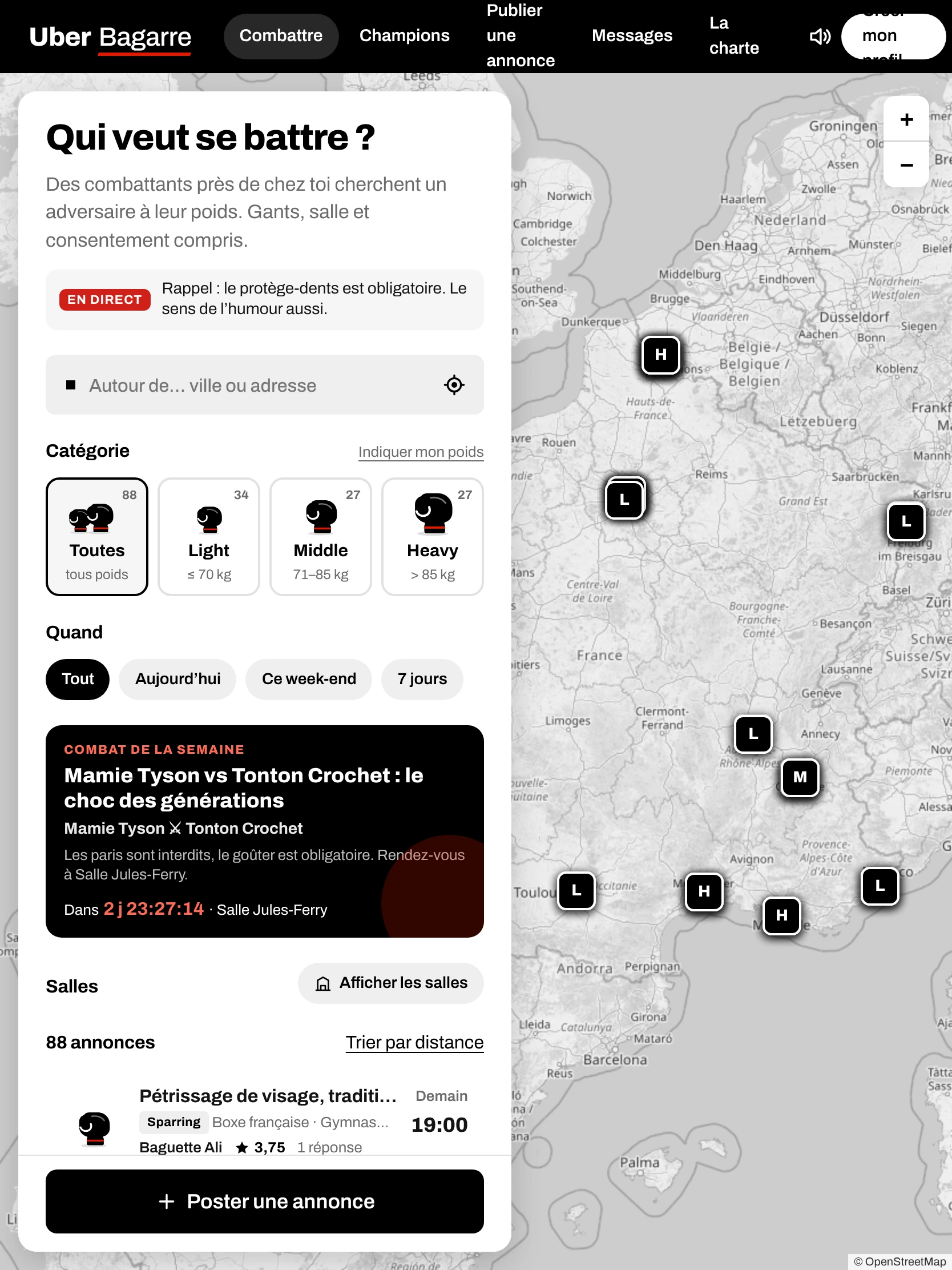Image resolution: width=952 pixels, height=1270 pixels.
Task: Open the L marker near Rouen
Action: pyautogui.click(x=624, y=500)
